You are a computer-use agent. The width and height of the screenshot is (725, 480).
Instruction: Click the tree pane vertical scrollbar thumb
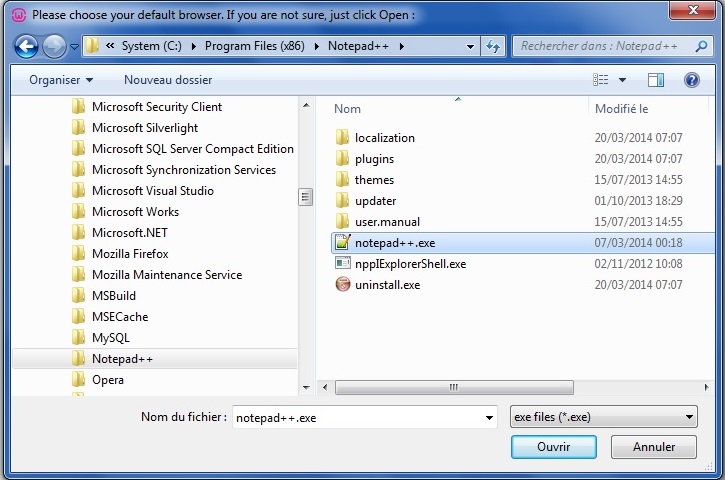[305, 197]
